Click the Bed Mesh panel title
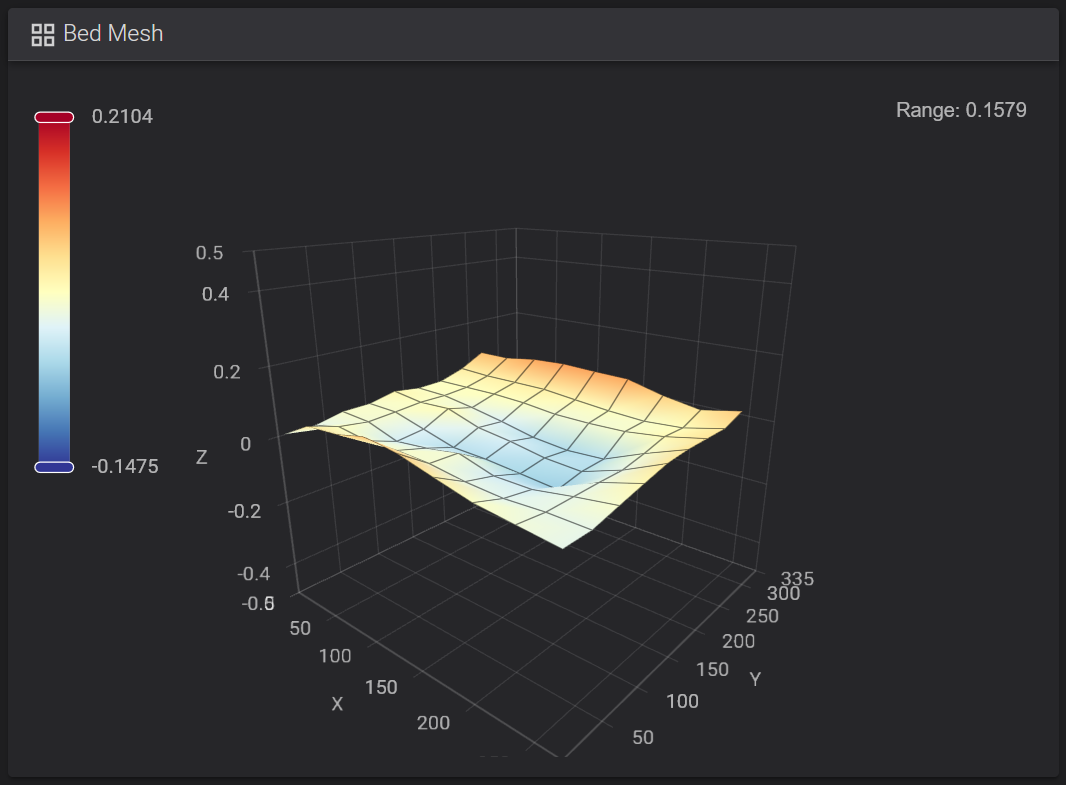1066x785 pixels. (x=113, y=33)
